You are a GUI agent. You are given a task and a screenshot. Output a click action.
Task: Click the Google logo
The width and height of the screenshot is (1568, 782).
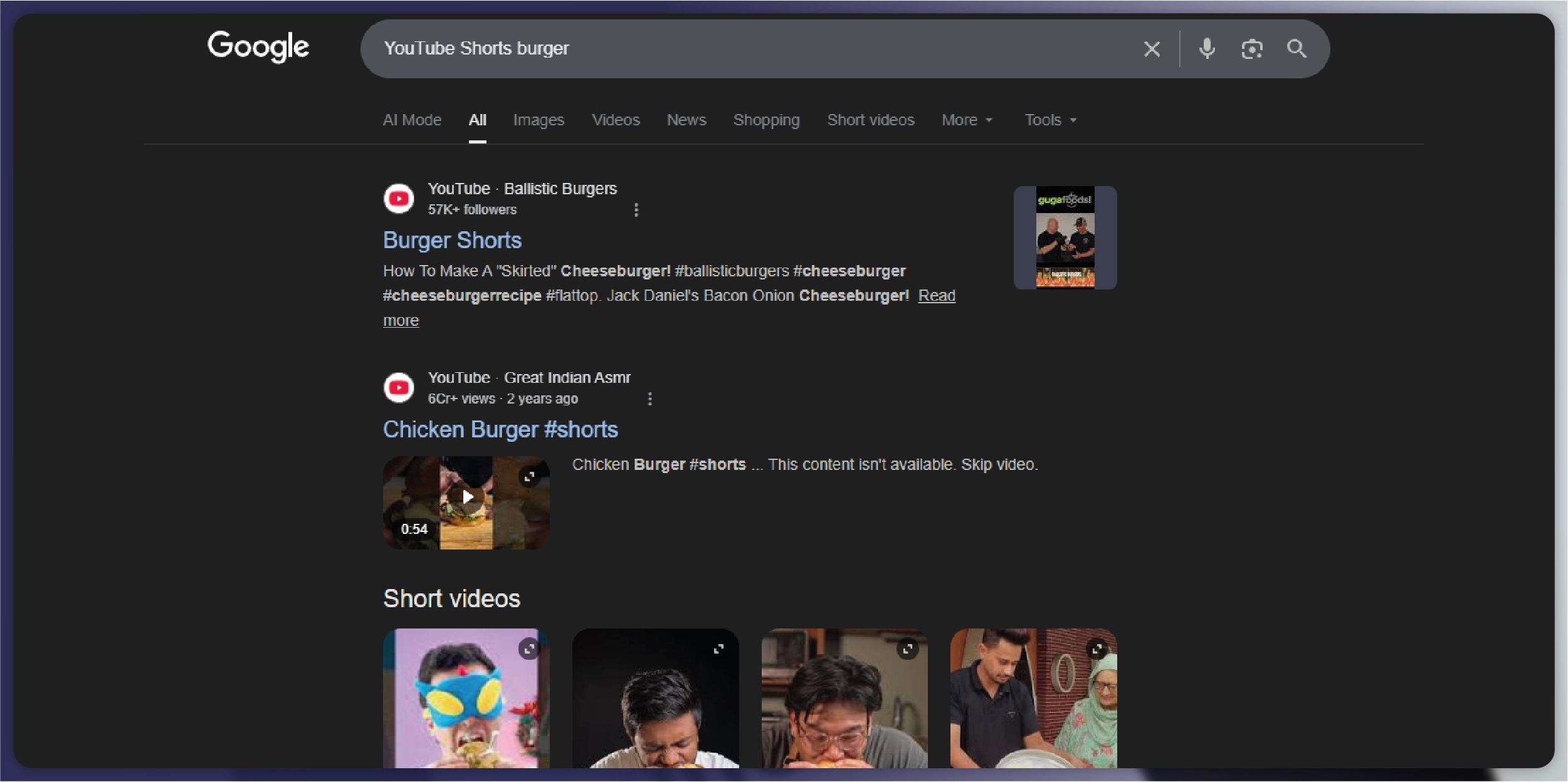coord(258,46)
